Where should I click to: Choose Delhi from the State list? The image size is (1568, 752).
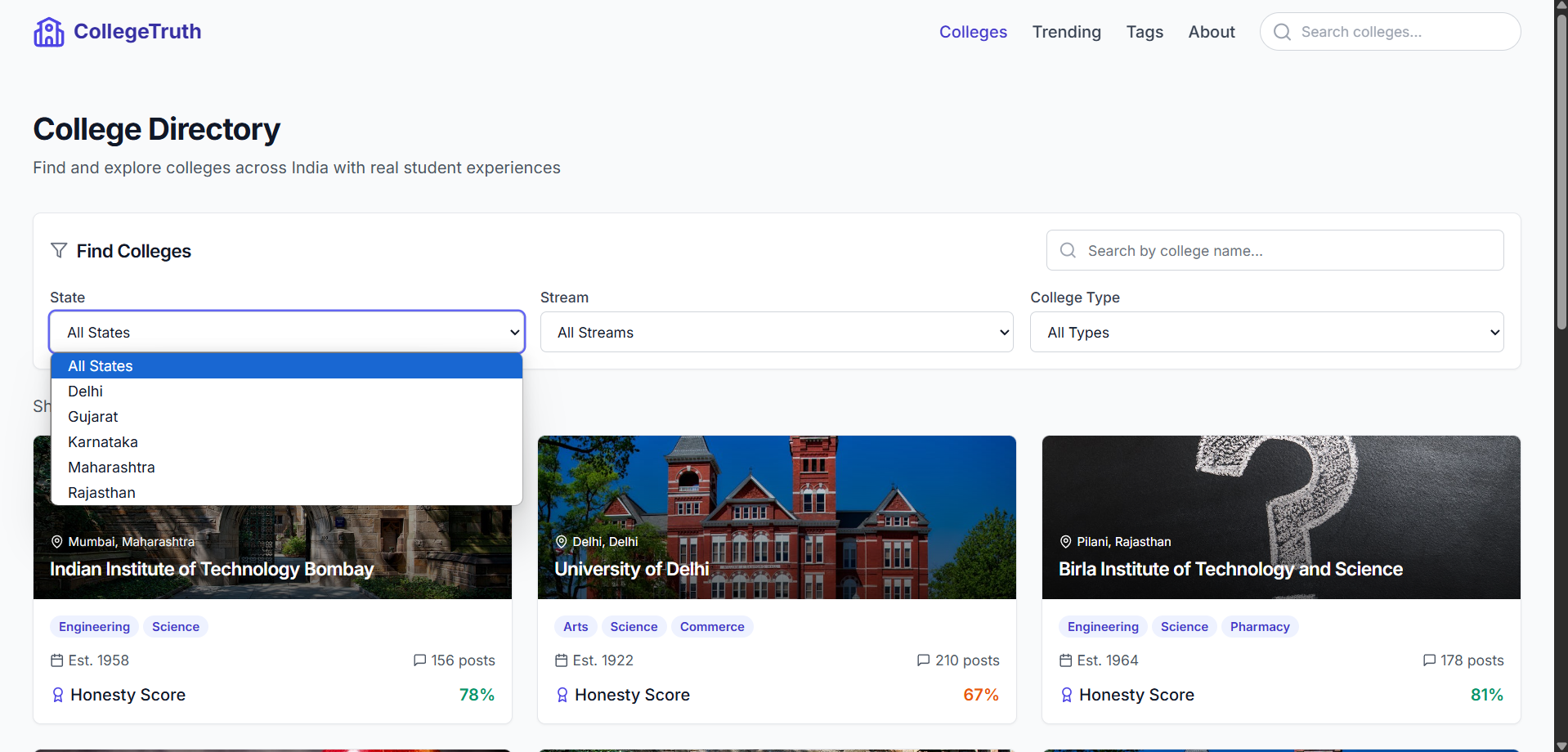pyautogui.click(x=287, y=392)
